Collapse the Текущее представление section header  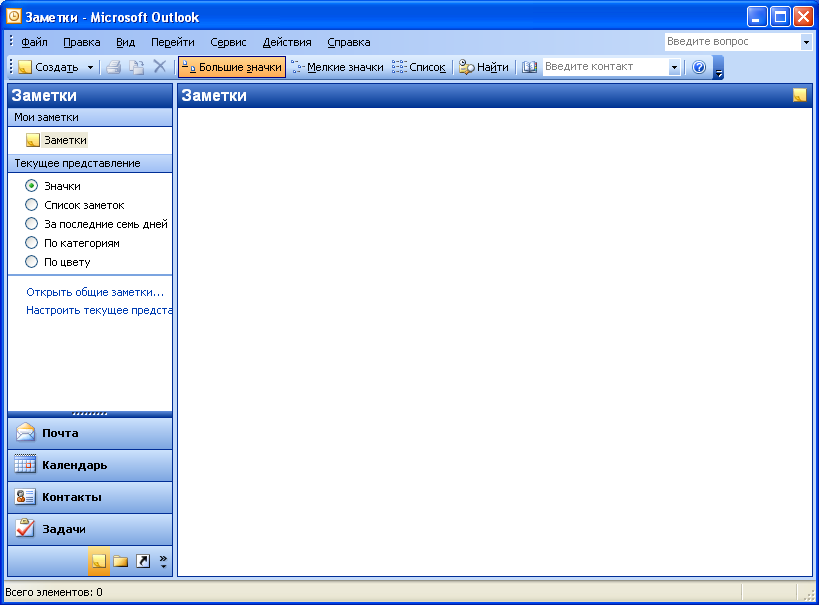(x=90, y=163)
